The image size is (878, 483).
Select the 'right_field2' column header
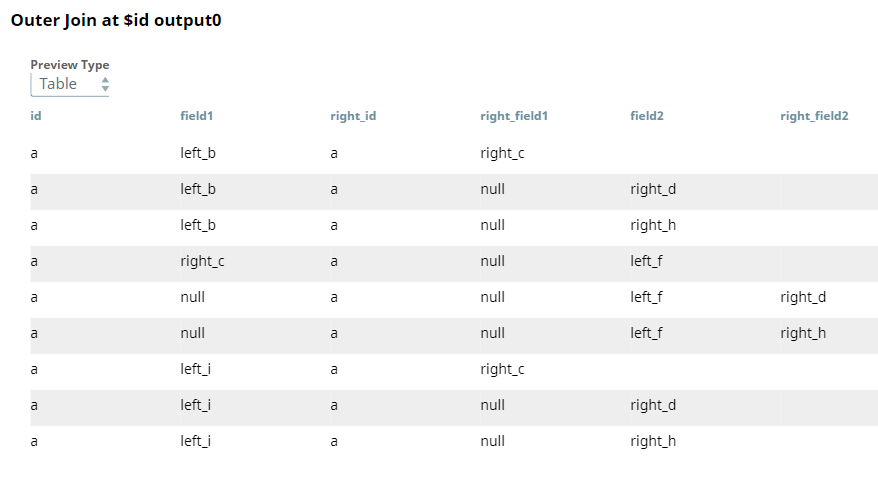(x=814, y=116)
